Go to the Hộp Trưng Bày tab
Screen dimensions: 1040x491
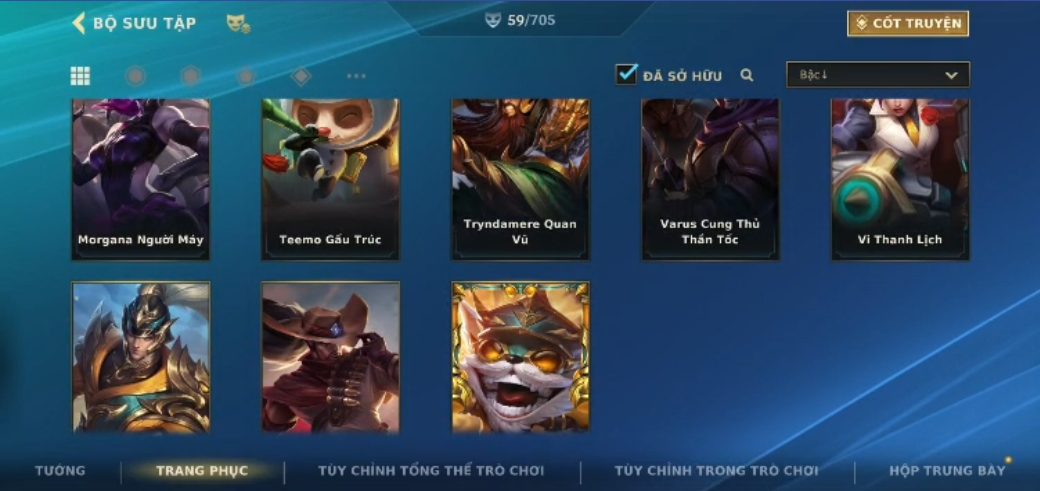(x=947, y=471)
